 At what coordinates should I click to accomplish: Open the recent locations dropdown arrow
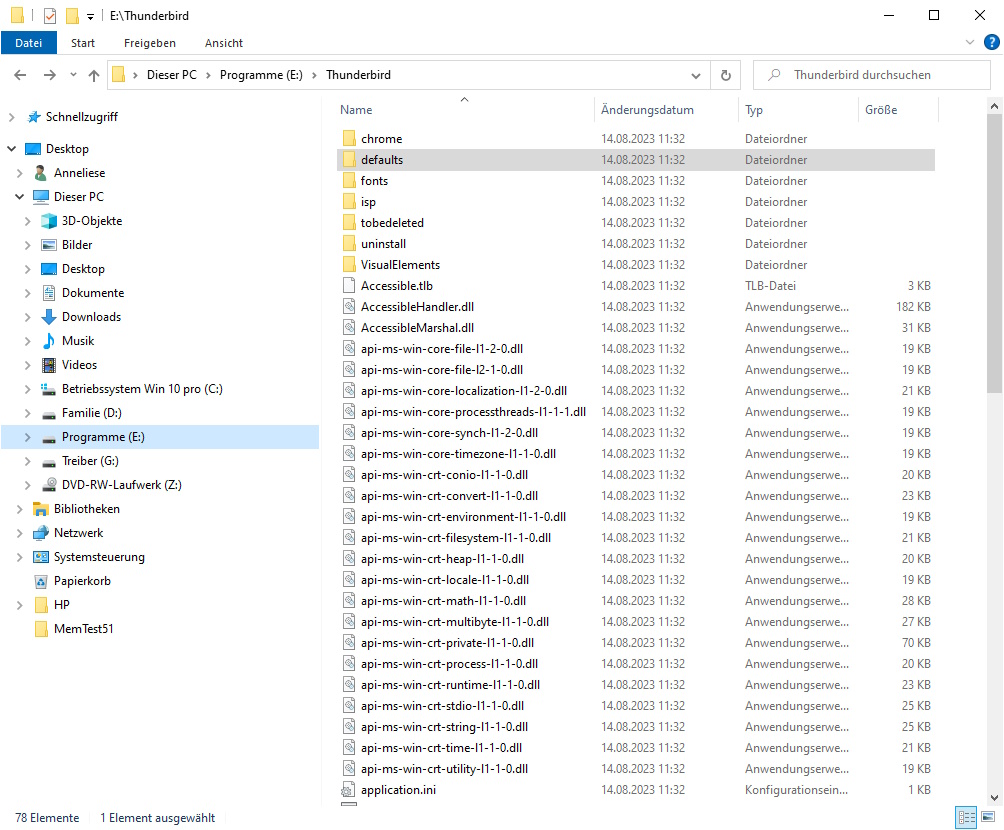[x=73, y=75]
